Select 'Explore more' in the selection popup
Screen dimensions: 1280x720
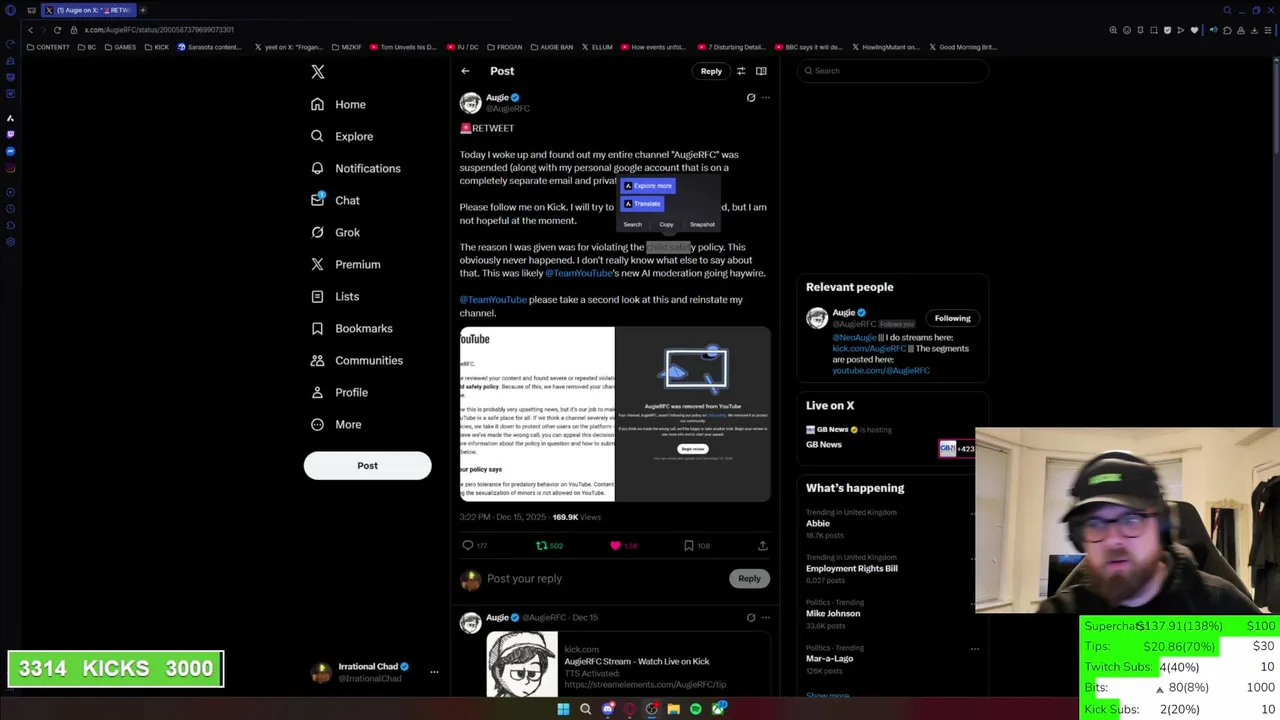pos(647,186)
